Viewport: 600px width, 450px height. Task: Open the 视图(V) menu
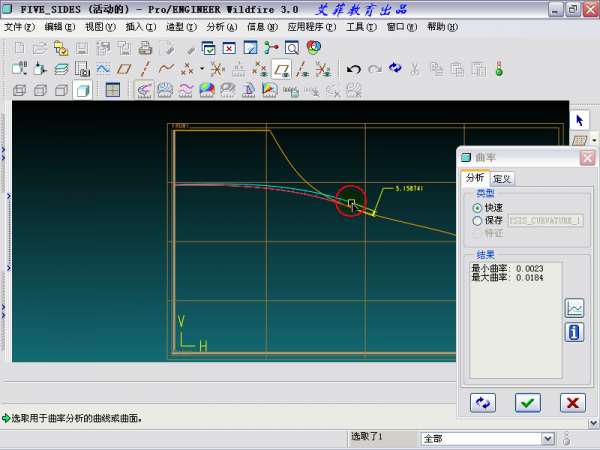(100, 27)
